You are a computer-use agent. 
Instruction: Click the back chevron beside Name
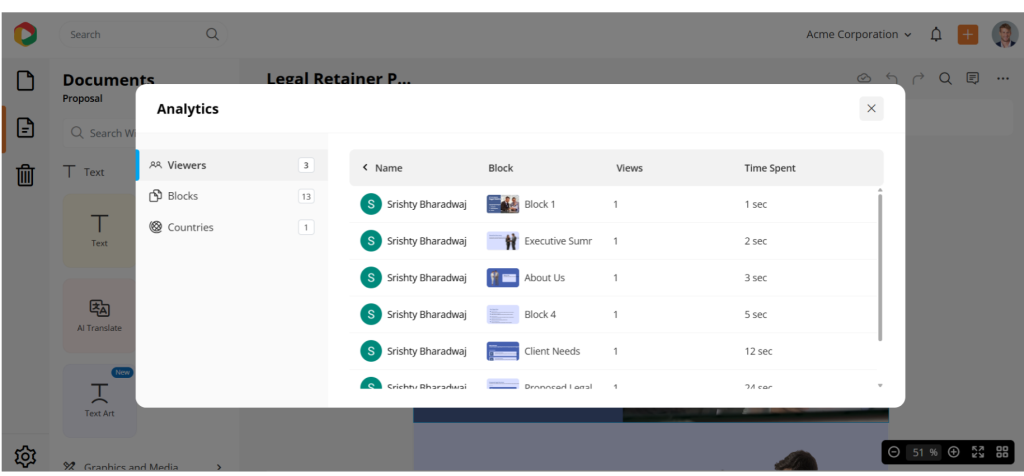(x=365, y=168)
